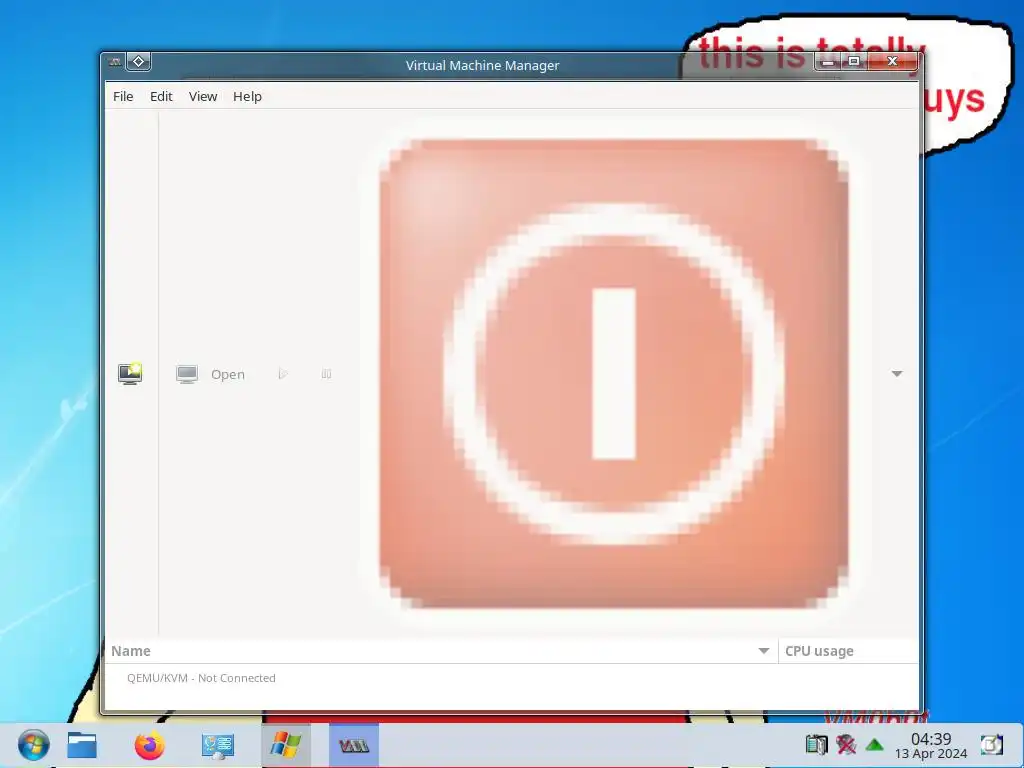Click the Open virtual machine console button

pos(210,374)
